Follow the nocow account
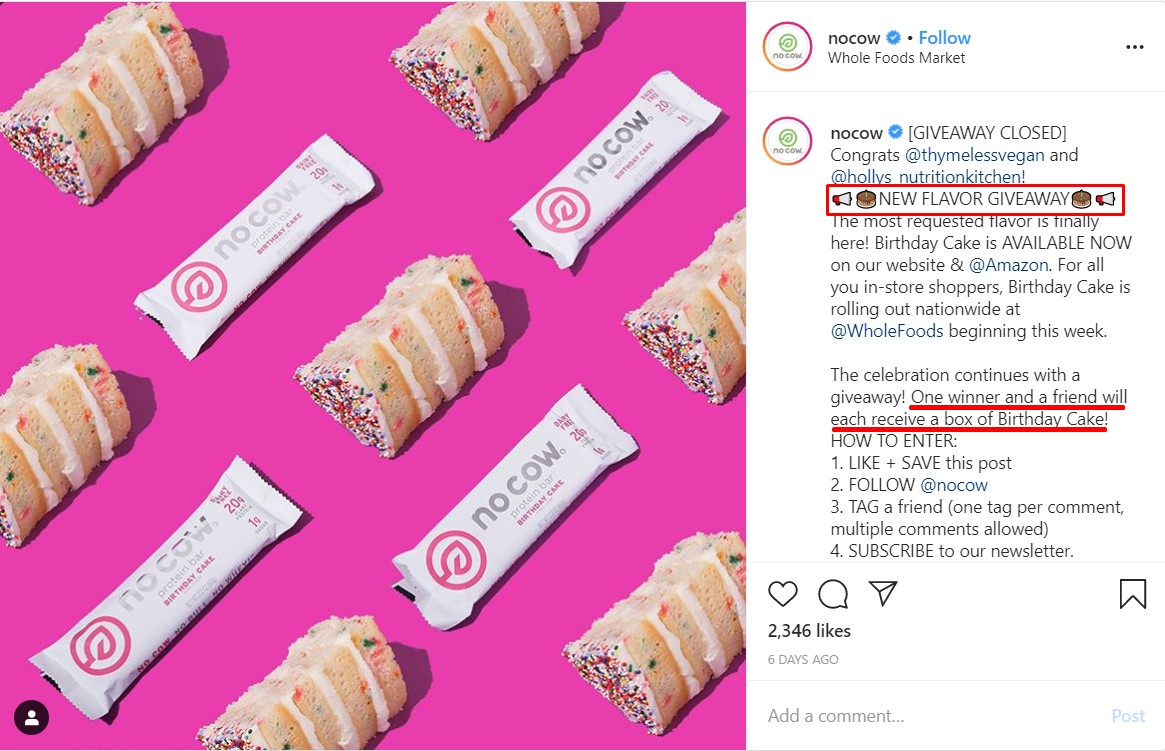 944,37
